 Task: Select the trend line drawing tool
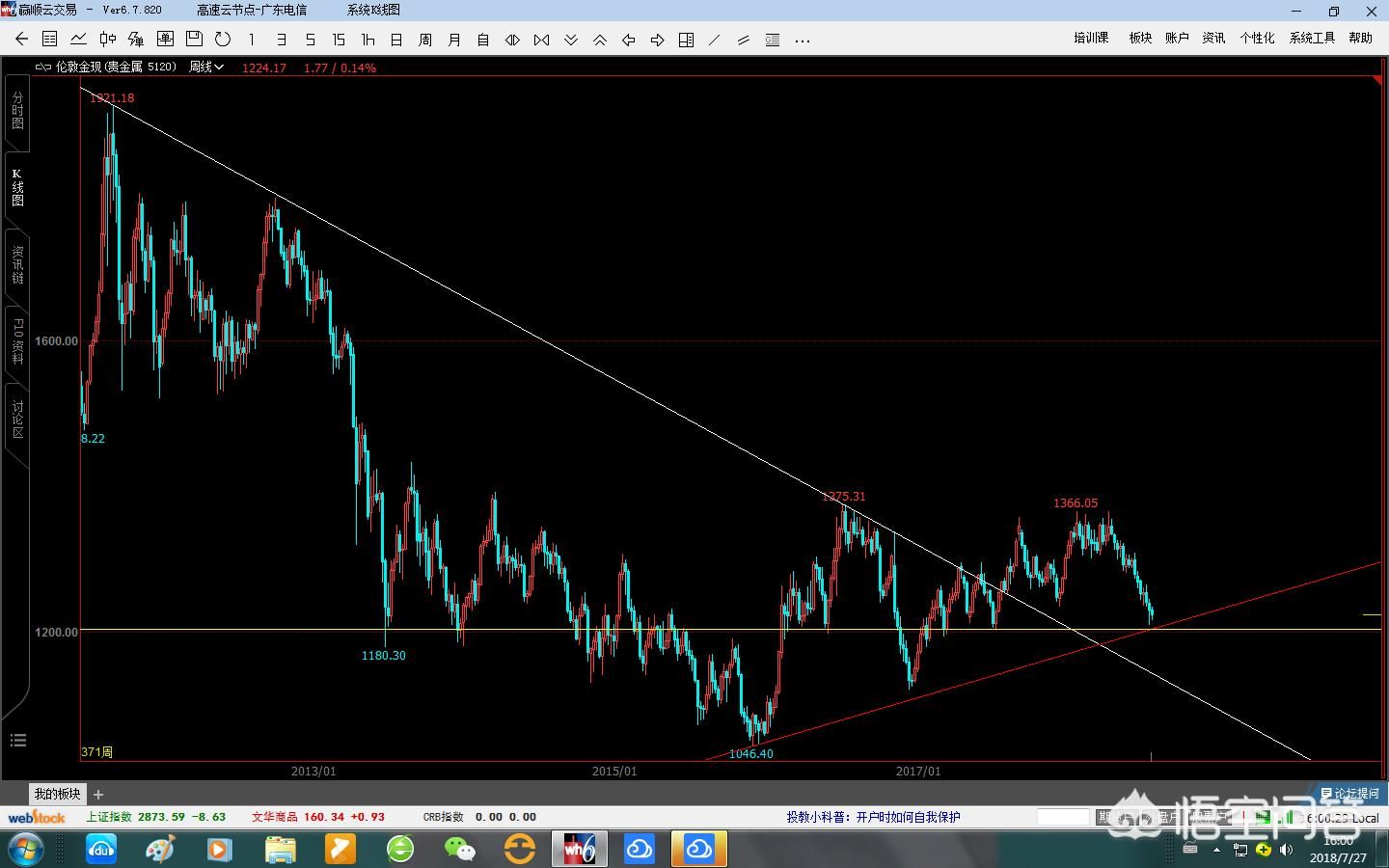[715, 40]
